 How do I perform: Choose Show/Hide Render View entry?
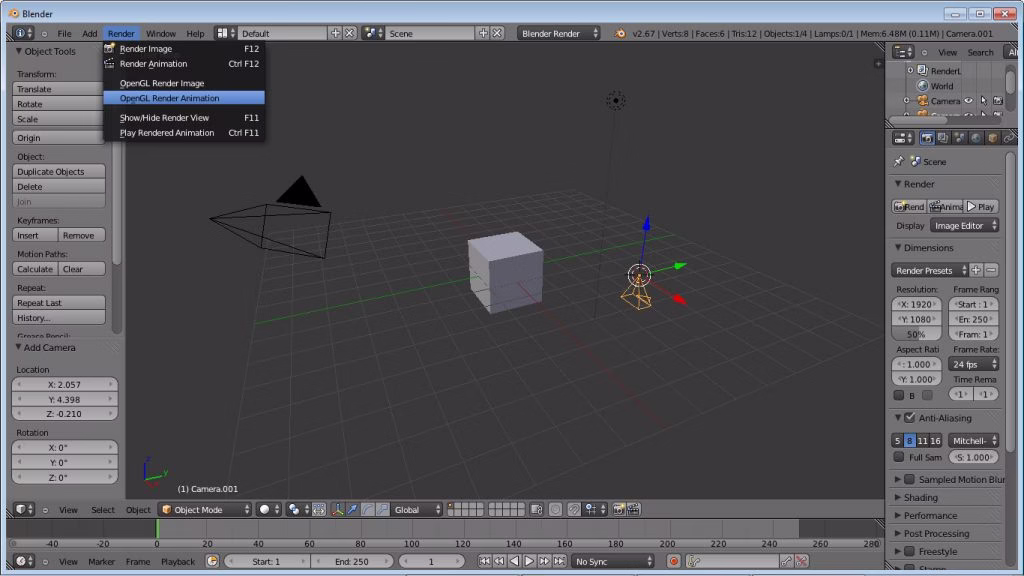184,118
